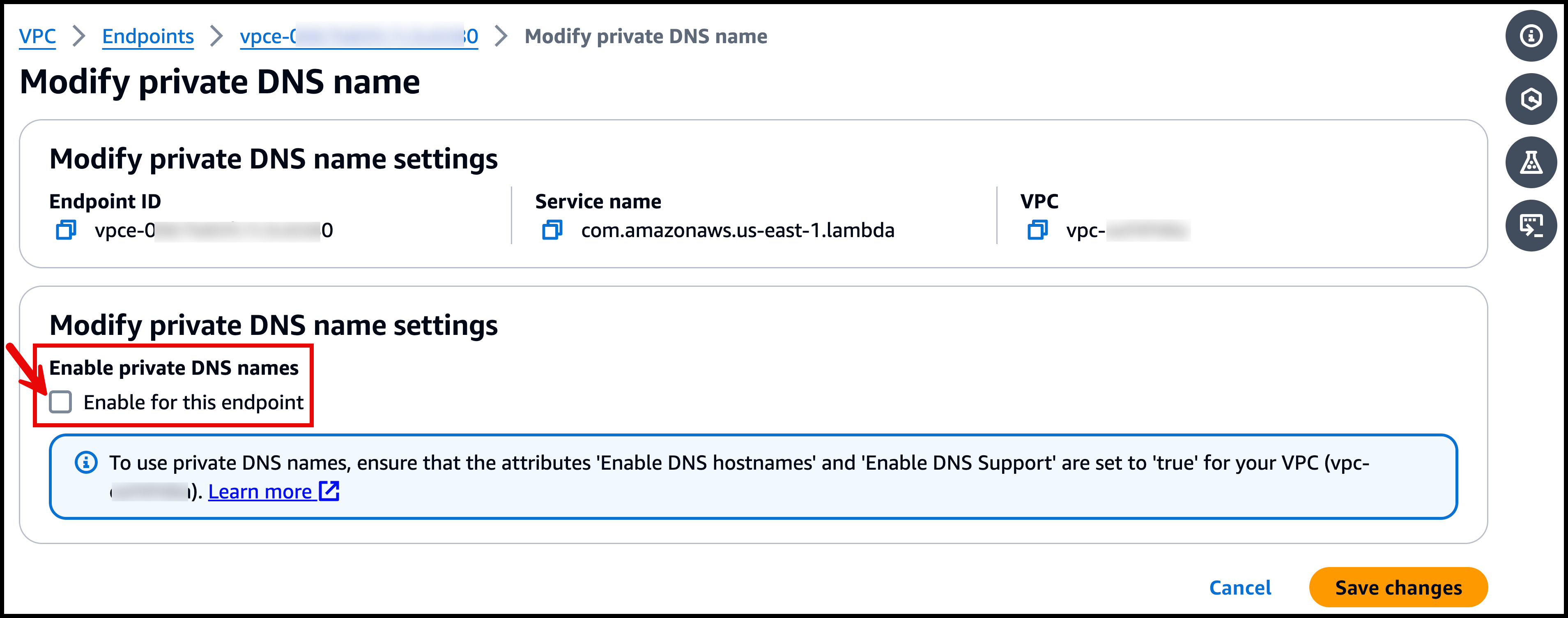Click the info icon in the blue alert
The image size is (1568, 618).
coord(86,463)
